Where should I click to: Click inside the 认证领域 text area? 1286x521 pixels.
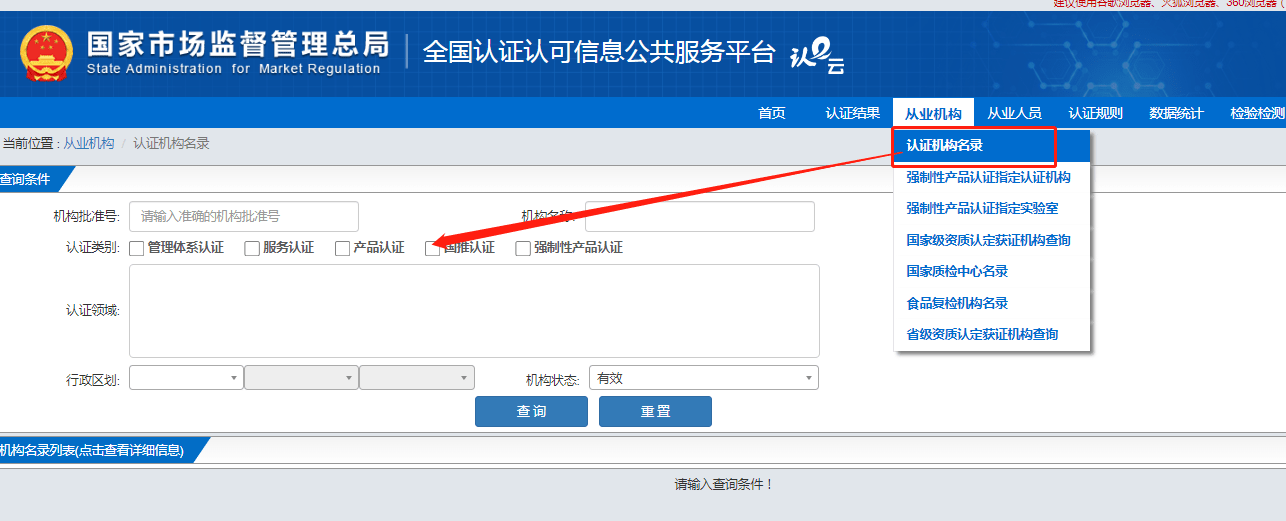(474, 311)
